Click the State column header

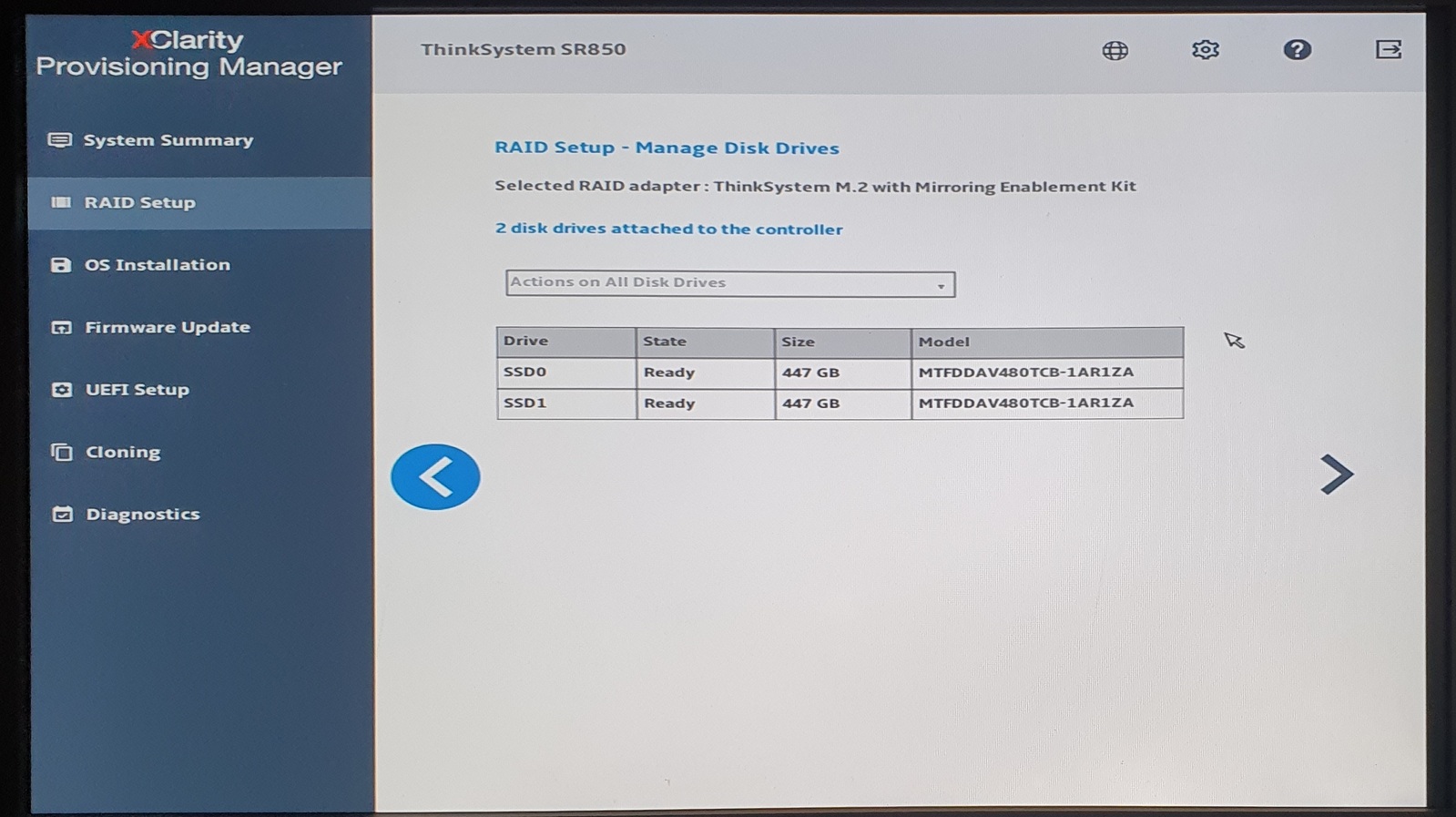pos(705,342)
